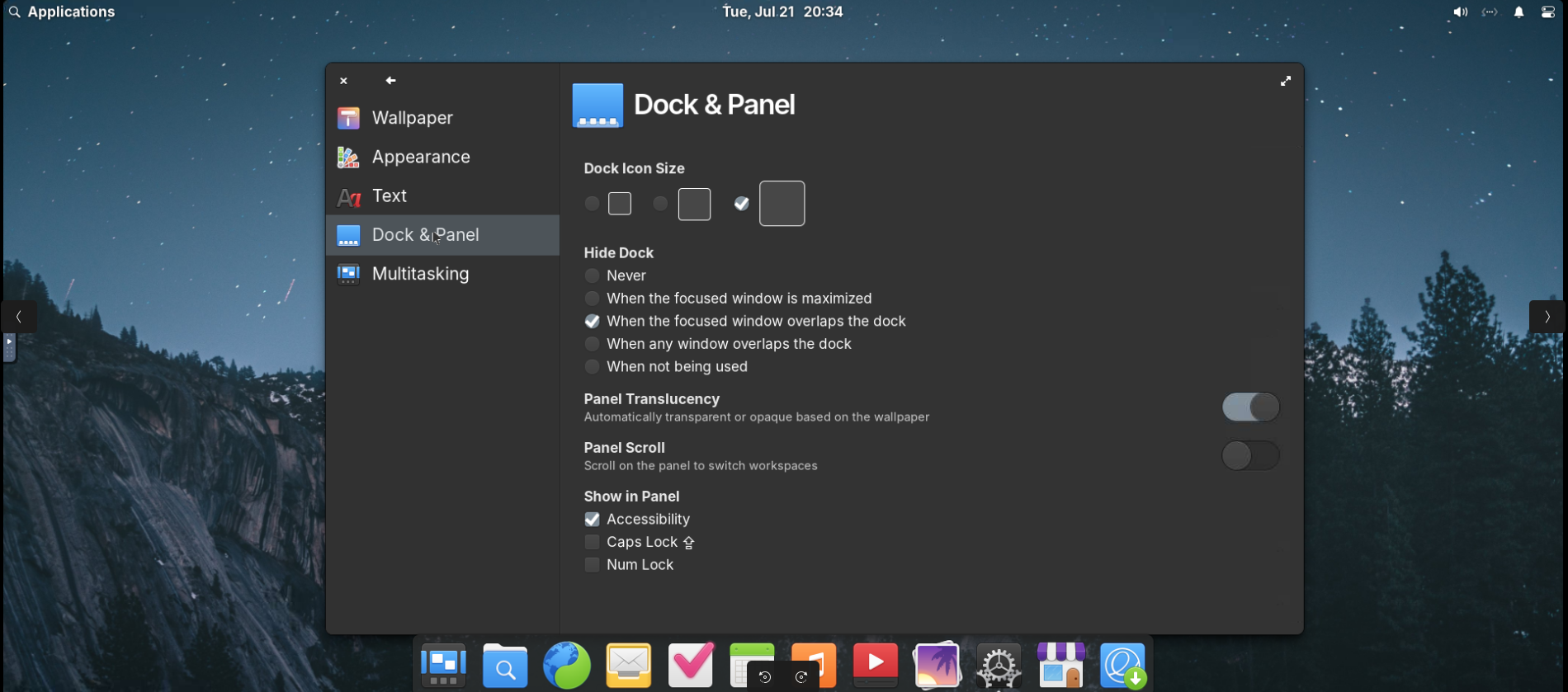Toggle the Panel Scroll switch
Viewport: 1568px width, 692px height.
point(1250,455)
